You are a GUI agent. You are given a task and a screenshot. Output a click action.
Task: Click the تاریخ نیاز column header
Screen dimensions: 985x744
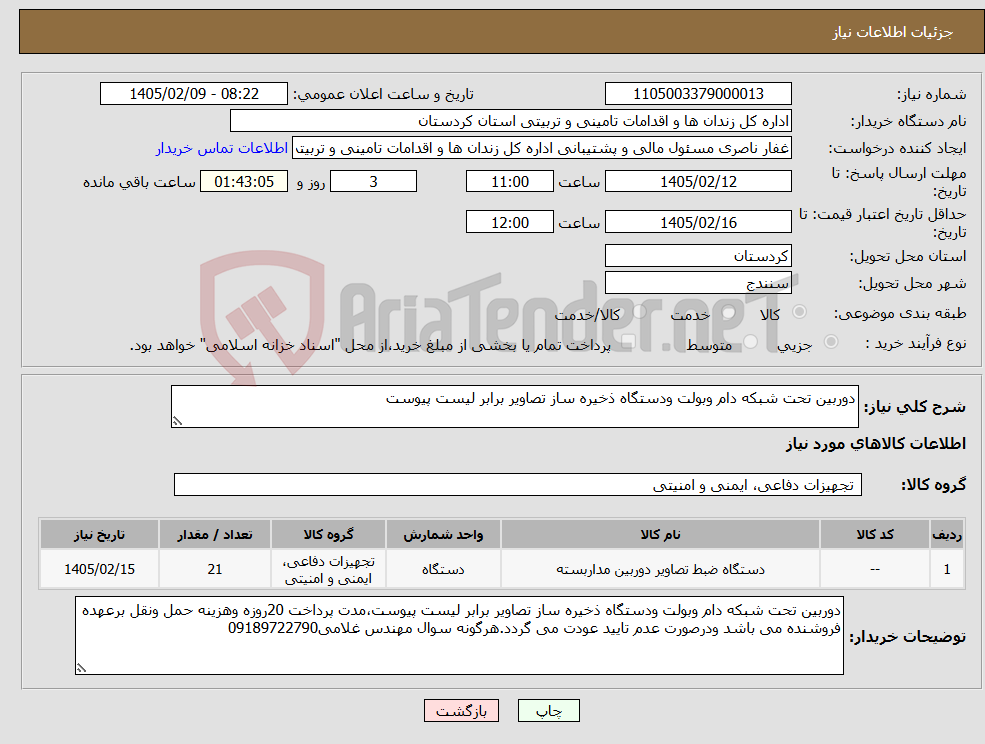[x=99, y=535]
